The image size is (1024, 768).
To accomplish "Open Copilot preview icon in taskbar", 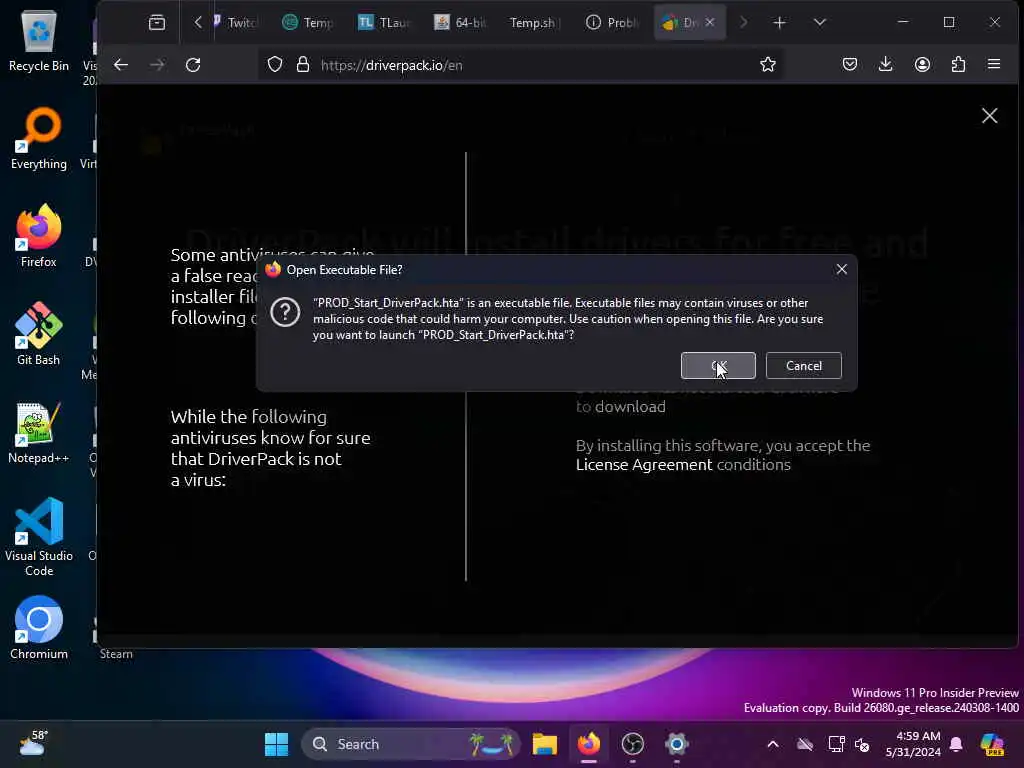I will [x=992, y=744].
